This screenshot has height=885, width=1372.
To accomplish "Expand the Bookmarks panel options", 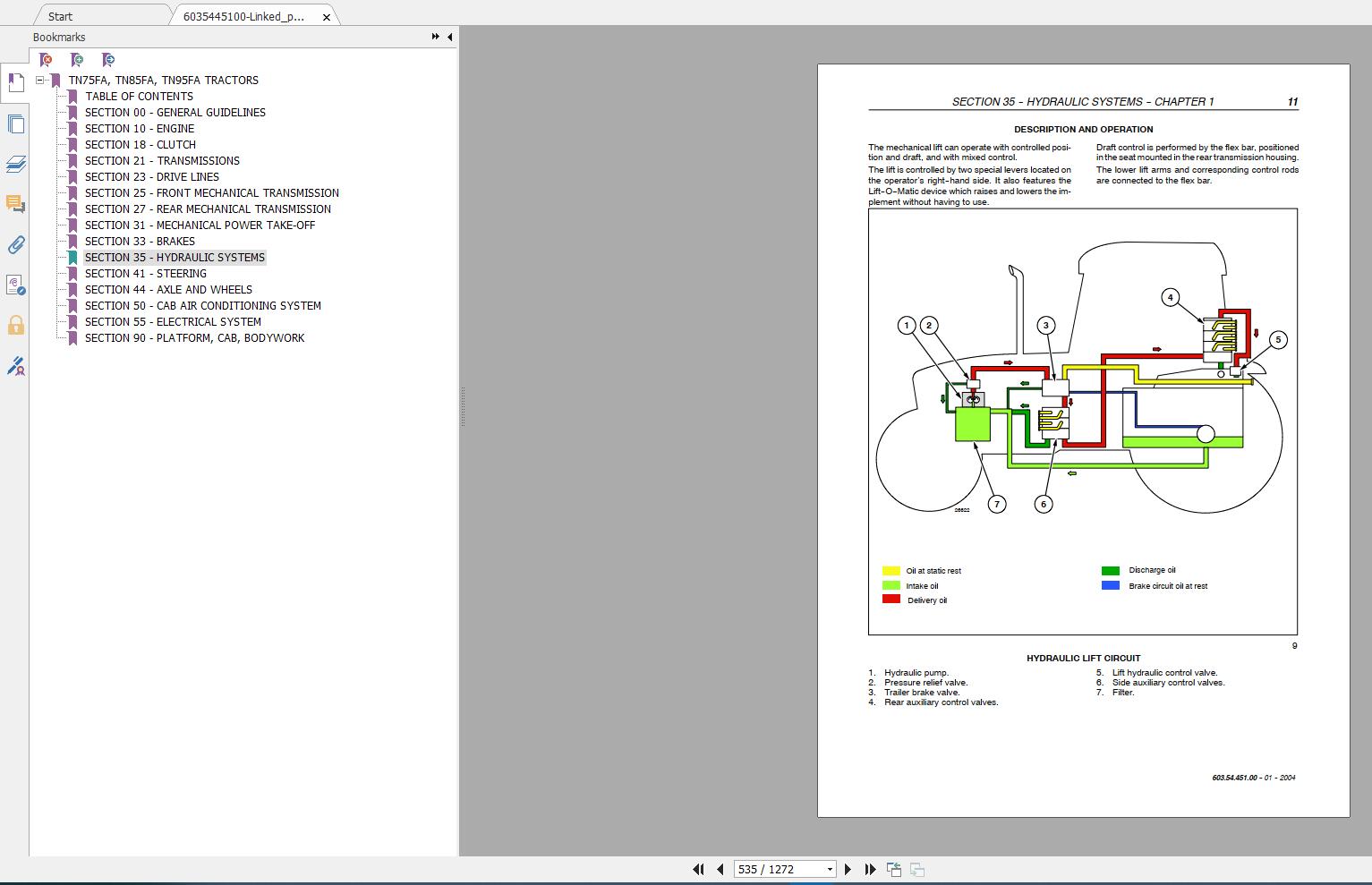I will pyautogui.click(x=434, y=37).
